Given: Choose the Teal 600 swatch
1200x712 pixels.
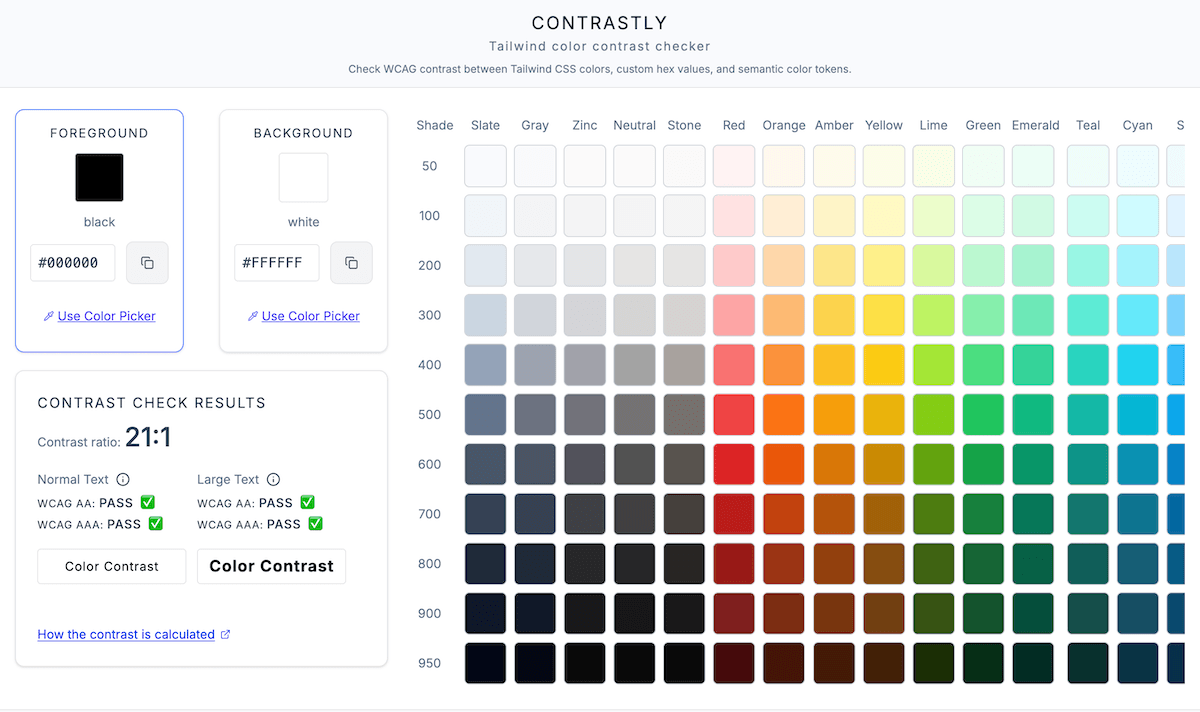Looking at the screenshot, I should coord(1088,464).
